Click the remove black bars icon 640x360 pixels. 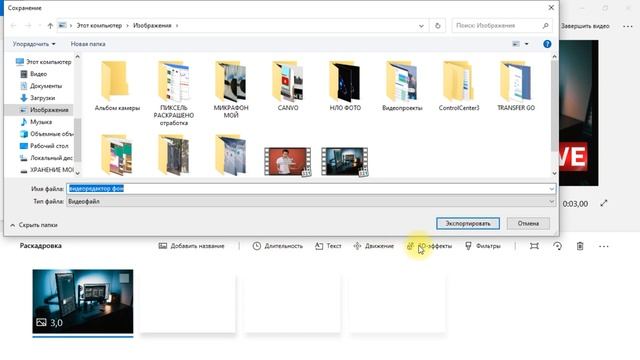click(x=534, y=246)
